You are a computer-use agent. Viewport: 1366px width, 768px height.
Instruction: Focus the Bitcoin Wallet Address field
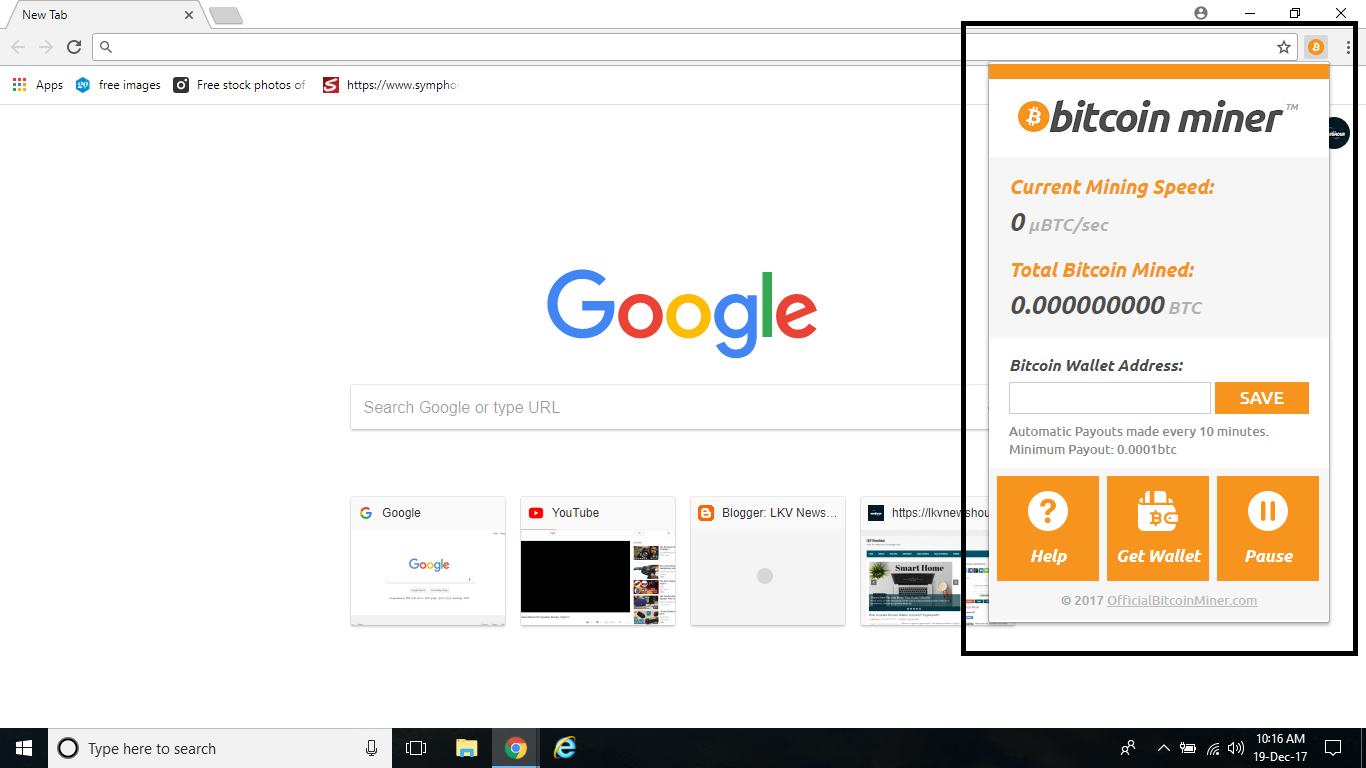pyautogui.click(x=1110, y=398)
